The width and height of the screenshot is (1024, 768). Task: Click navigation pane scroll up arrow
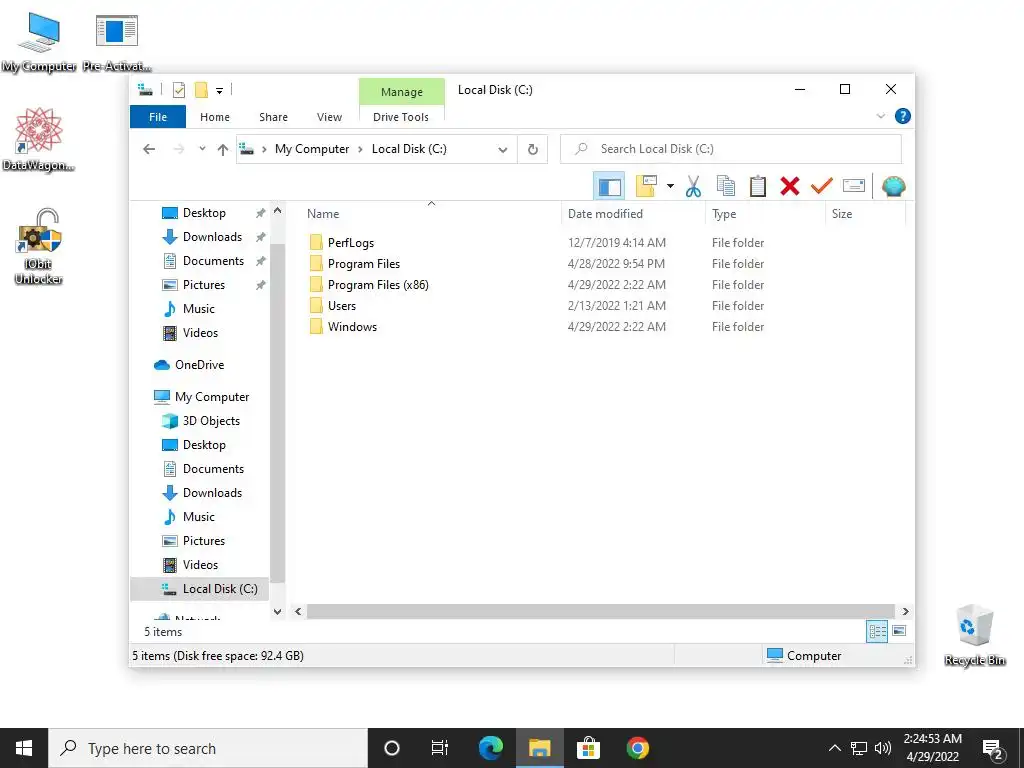coord(278,211)
